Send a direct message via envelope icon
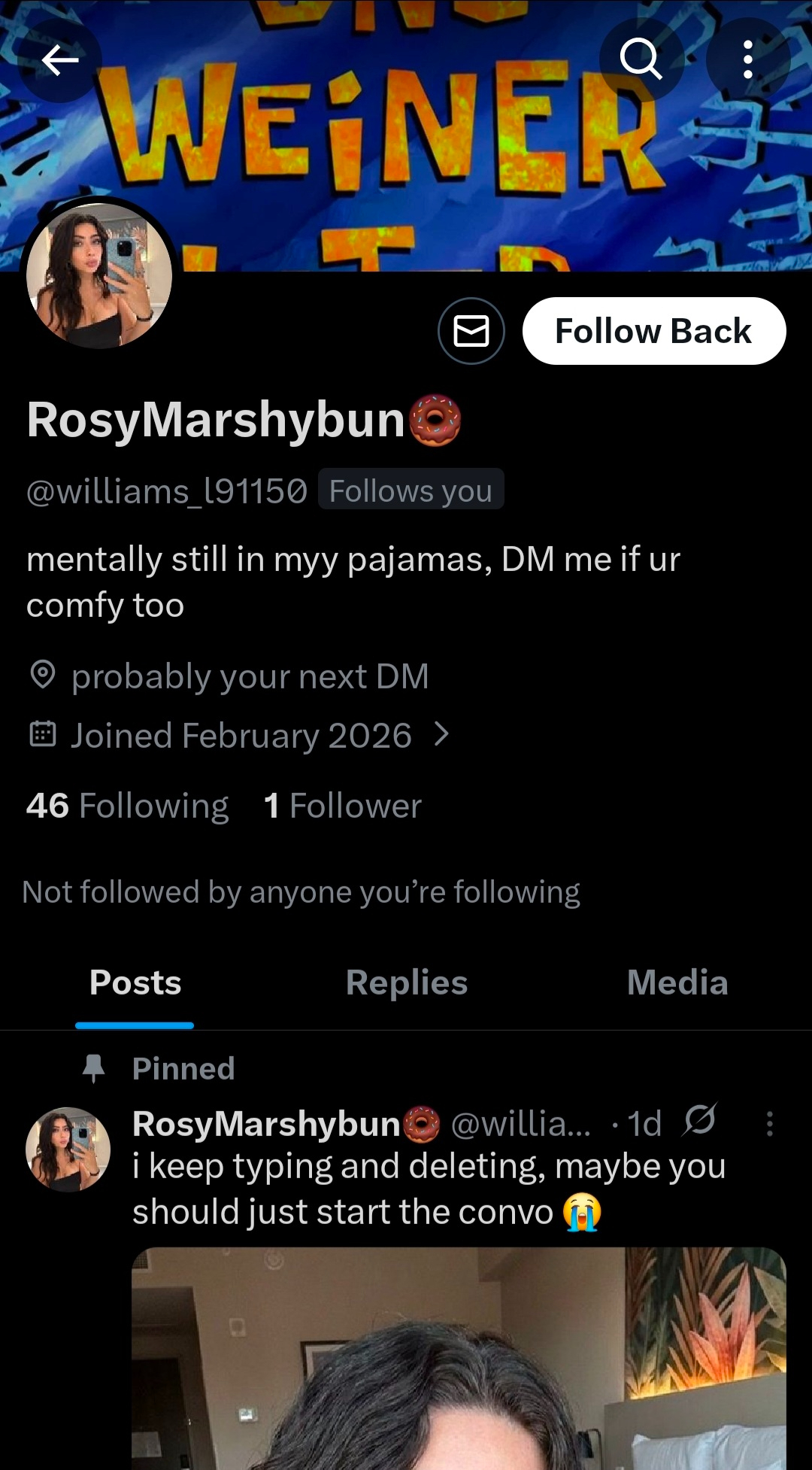This screenshot has height=1470, width=812. 471,331
